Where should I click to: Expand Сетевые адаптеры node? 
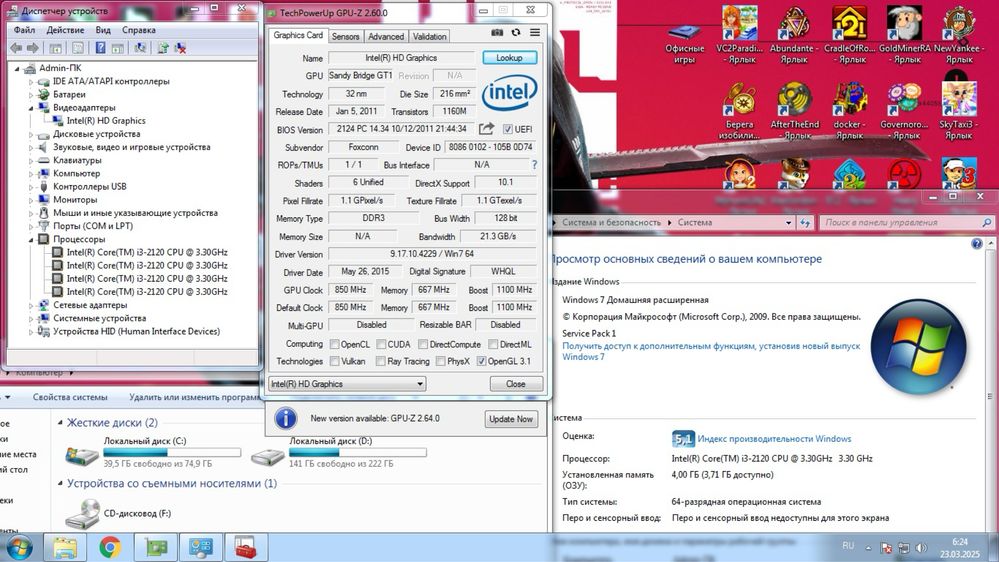(31, 305)
